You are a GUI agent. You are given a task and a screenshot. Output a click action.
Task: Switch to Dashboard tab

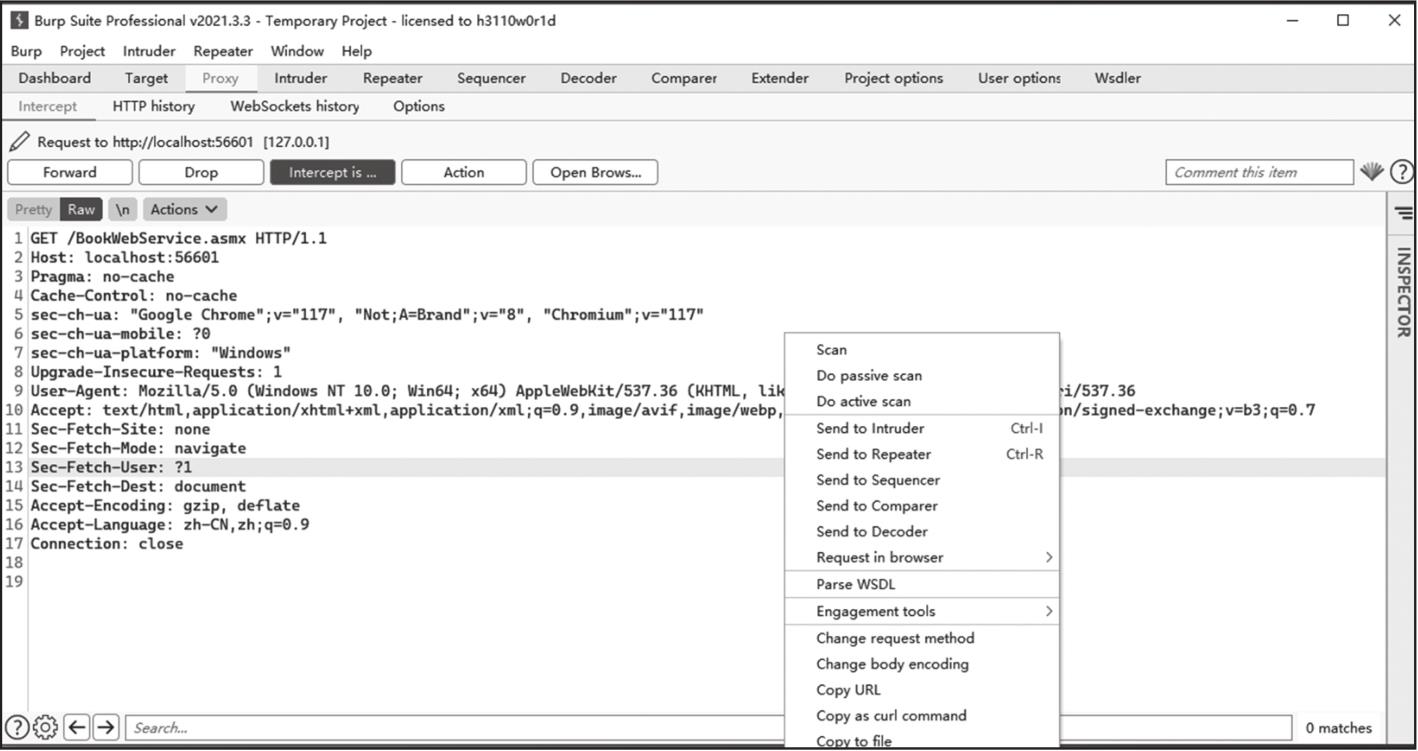[x=54, y=78]
